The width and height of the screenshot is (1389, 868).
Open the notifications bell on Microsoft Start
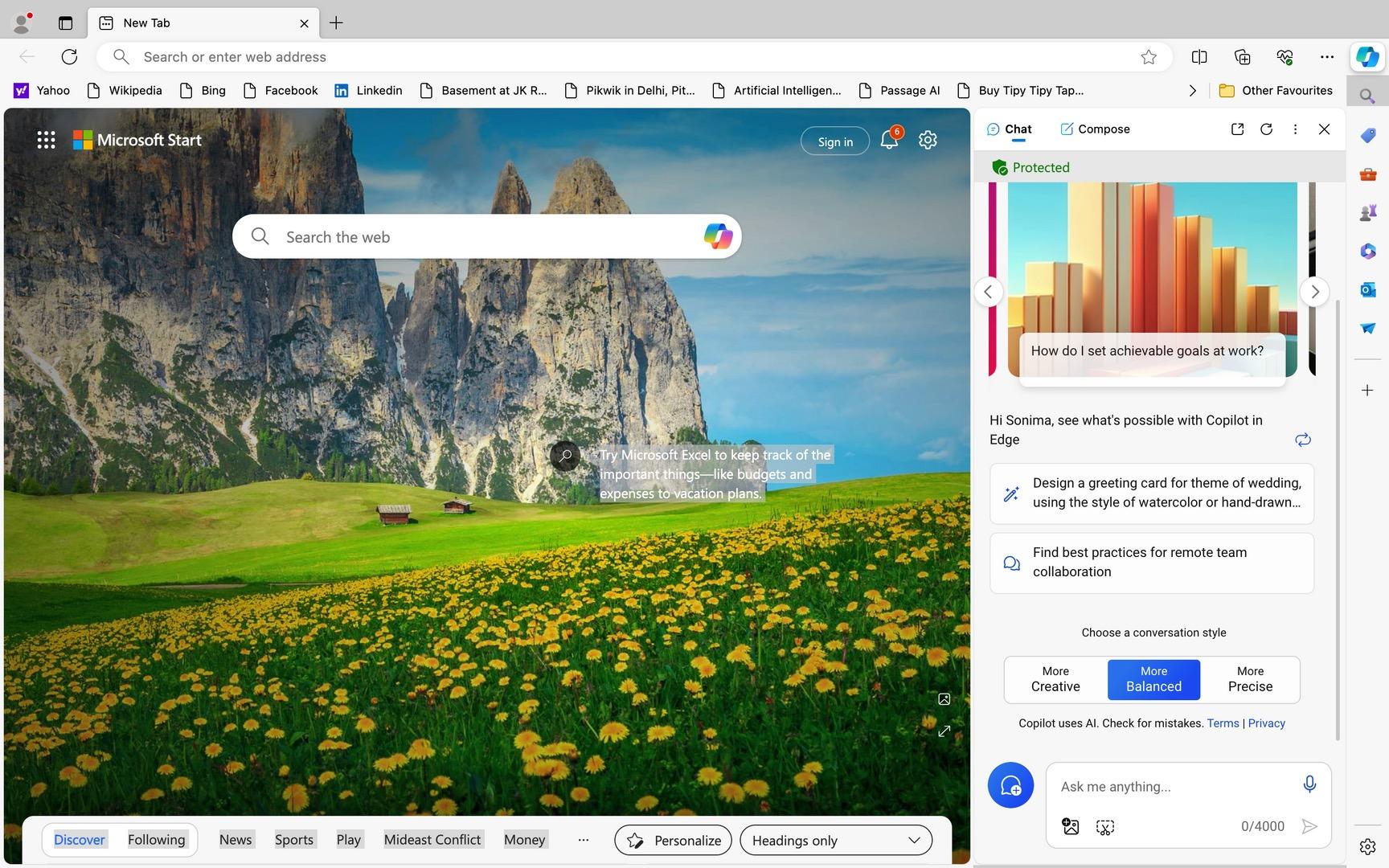[x=889, y=140]
